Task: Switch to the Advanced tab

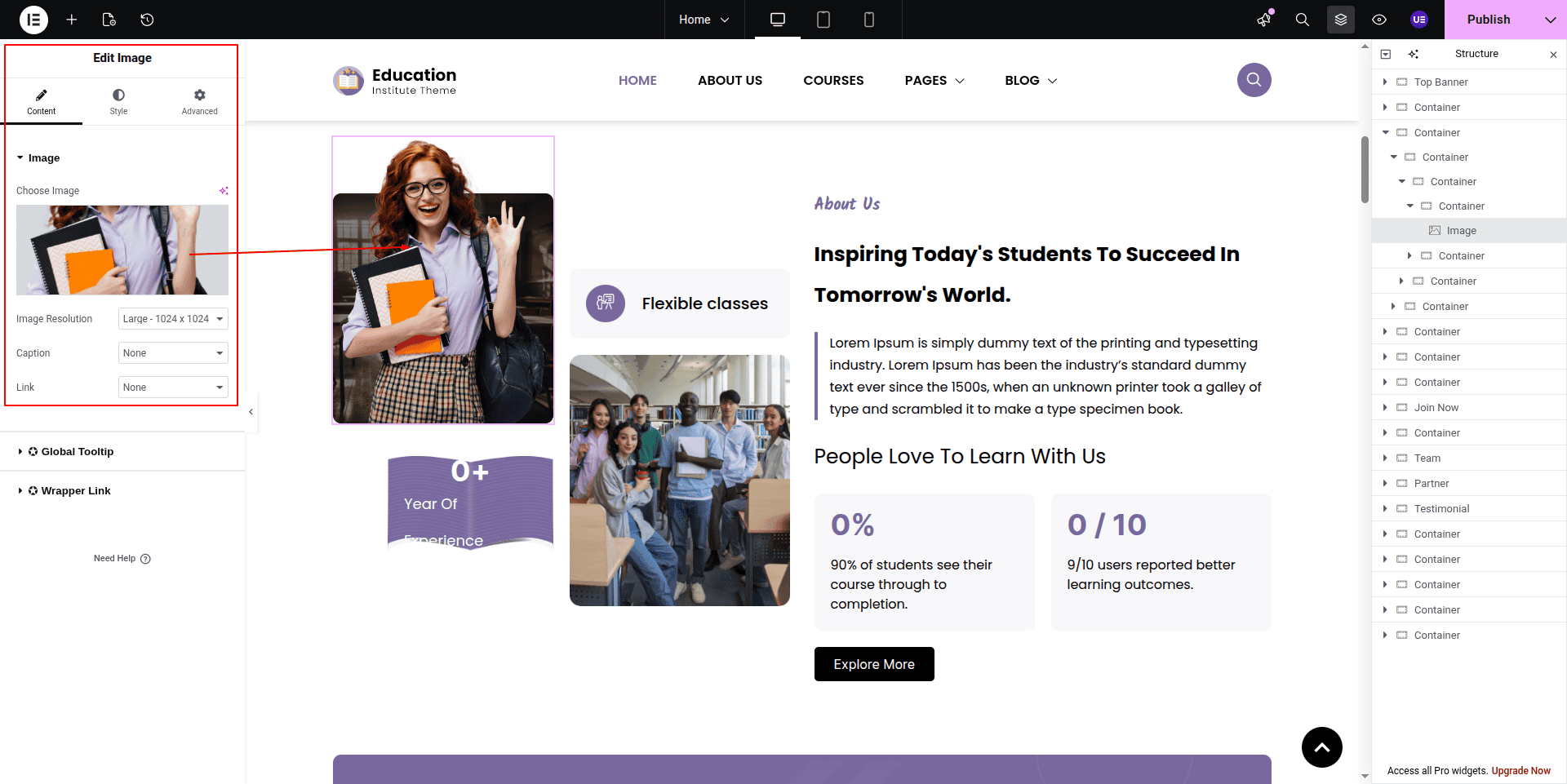Action: (x=199, y=102)
